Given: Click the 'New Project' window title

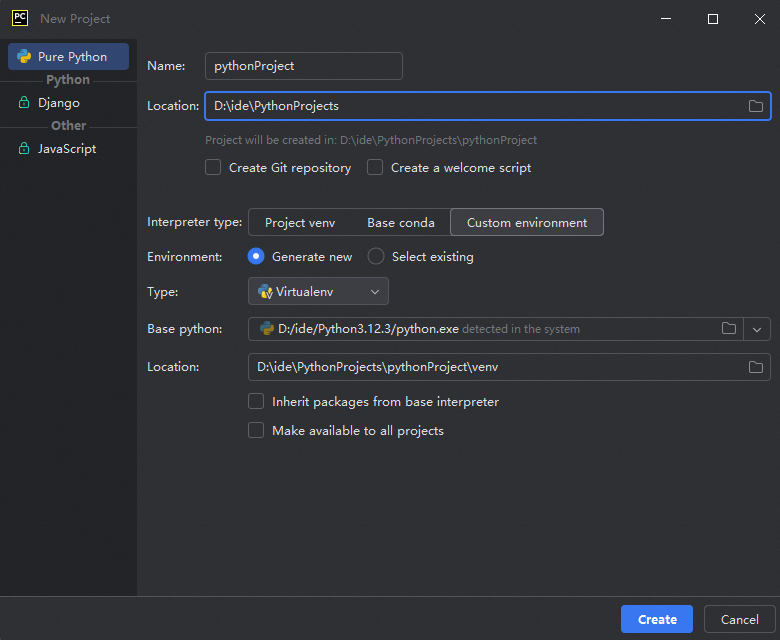Looking at the screenshot, I should 75,18.
